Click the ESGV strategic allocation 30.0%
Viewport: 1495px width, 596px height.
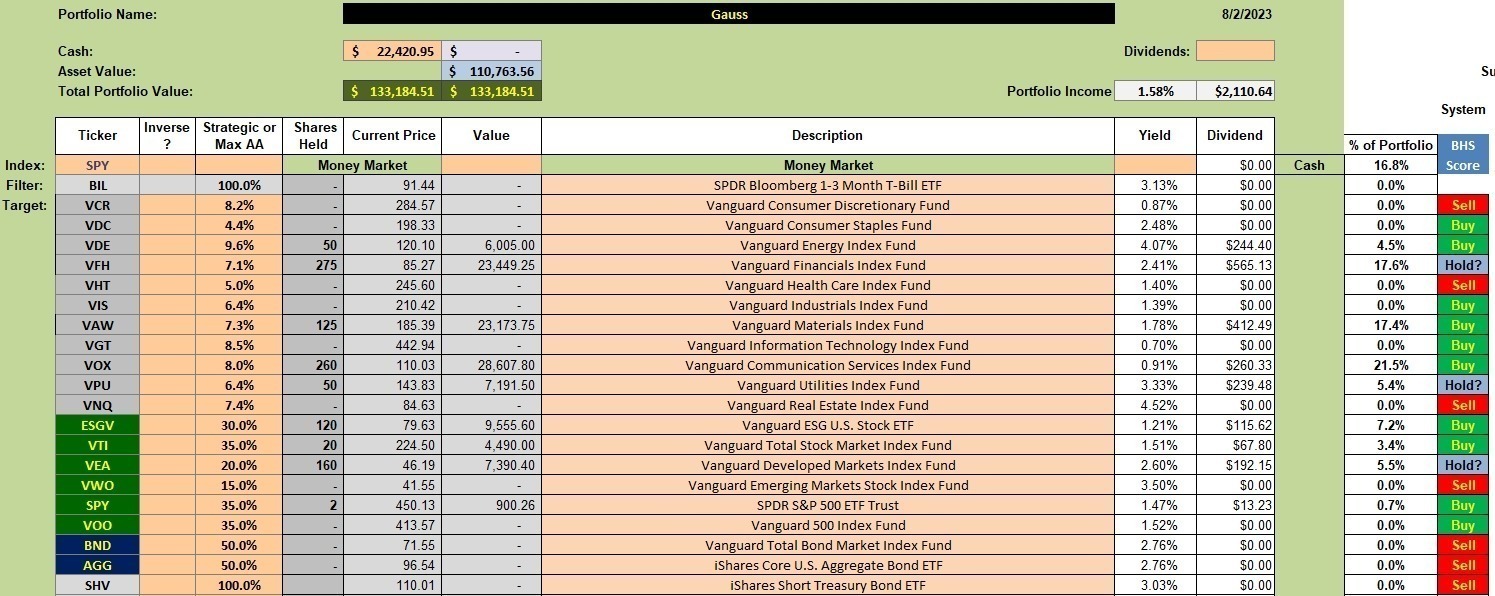(239, 425)
